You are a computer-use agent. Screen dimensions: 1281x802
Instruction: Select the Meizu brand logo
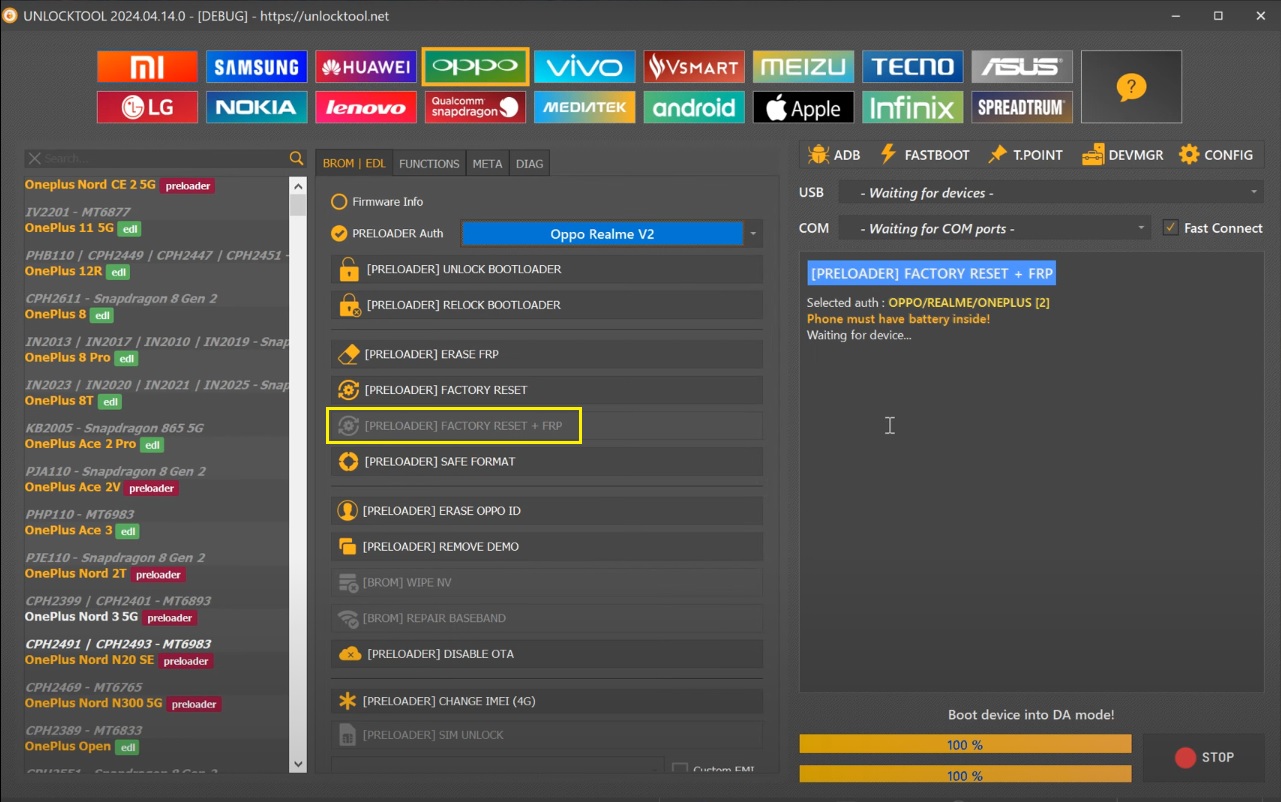(x=804, y=67)
